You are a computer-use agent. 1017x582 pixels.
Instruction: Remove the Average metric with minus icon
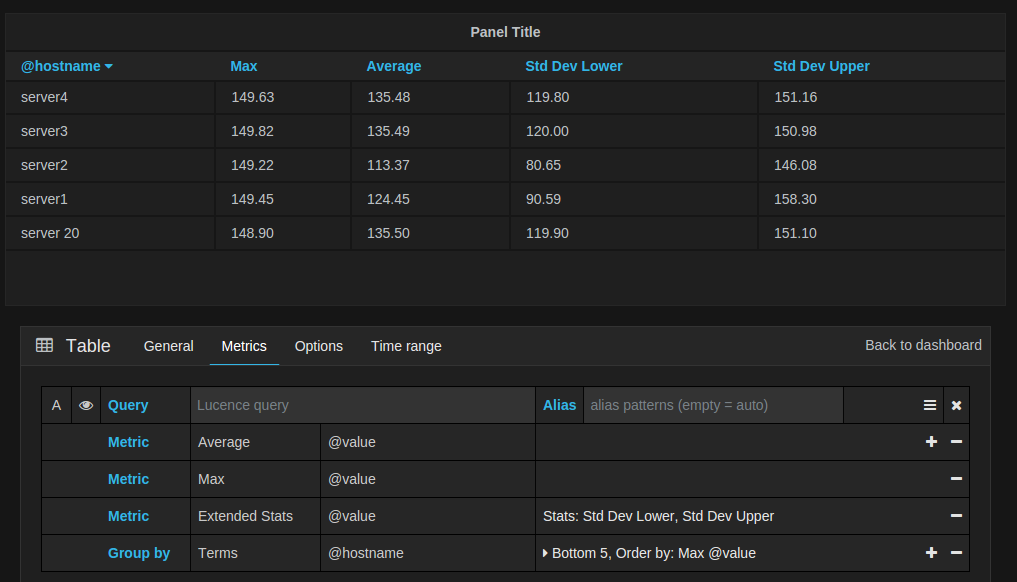click(x=957, y=442)
